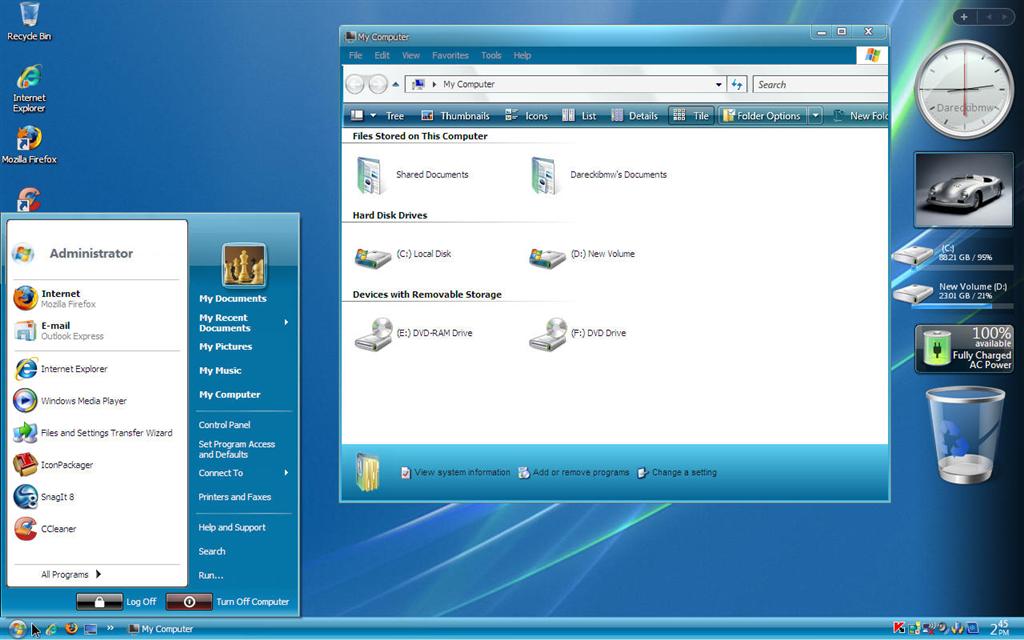The width and height of the screenshot is (1024, 640).
Task: Click the Search field in My Computer
Action: click(x=821, y=85)
